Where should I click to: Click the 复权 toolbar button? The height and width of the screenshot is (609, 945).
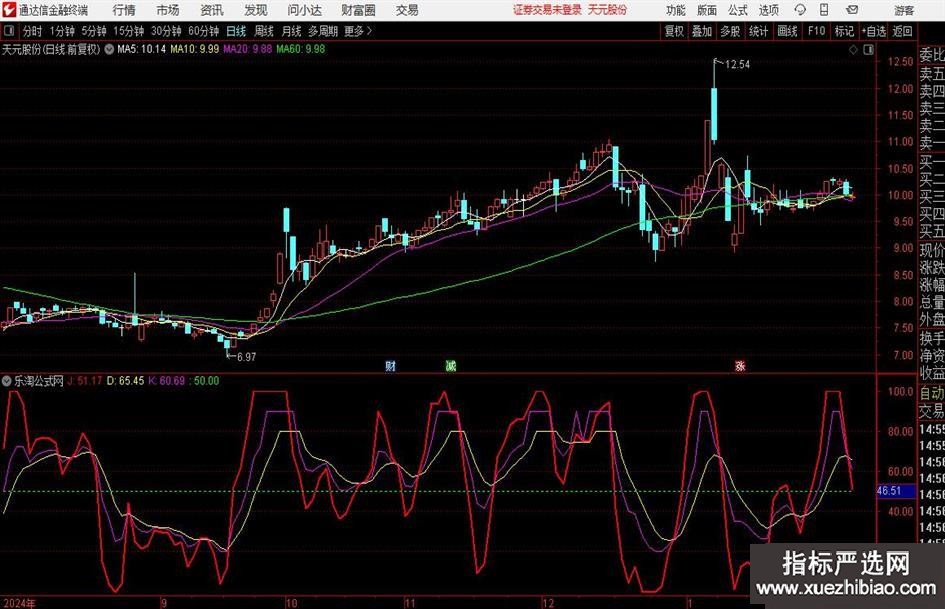674,31
